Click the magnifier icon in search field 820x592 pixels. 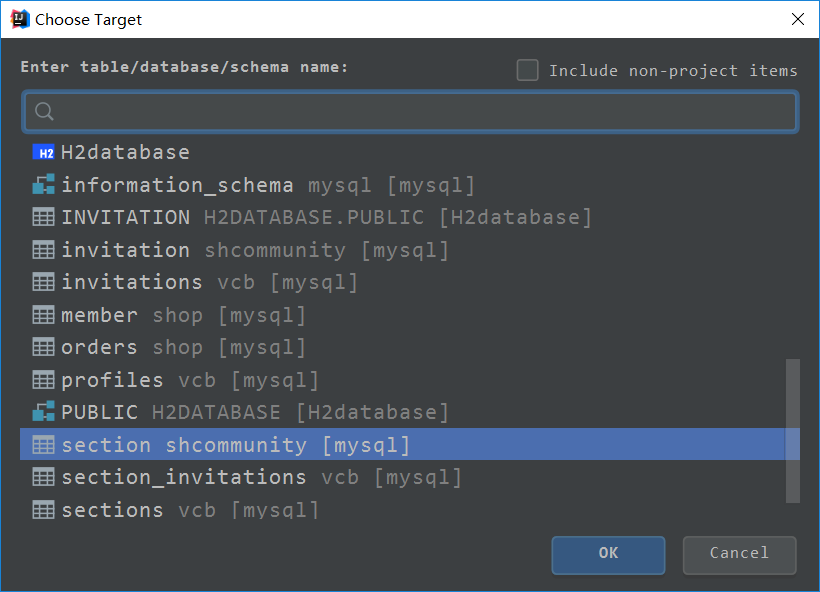44,111
